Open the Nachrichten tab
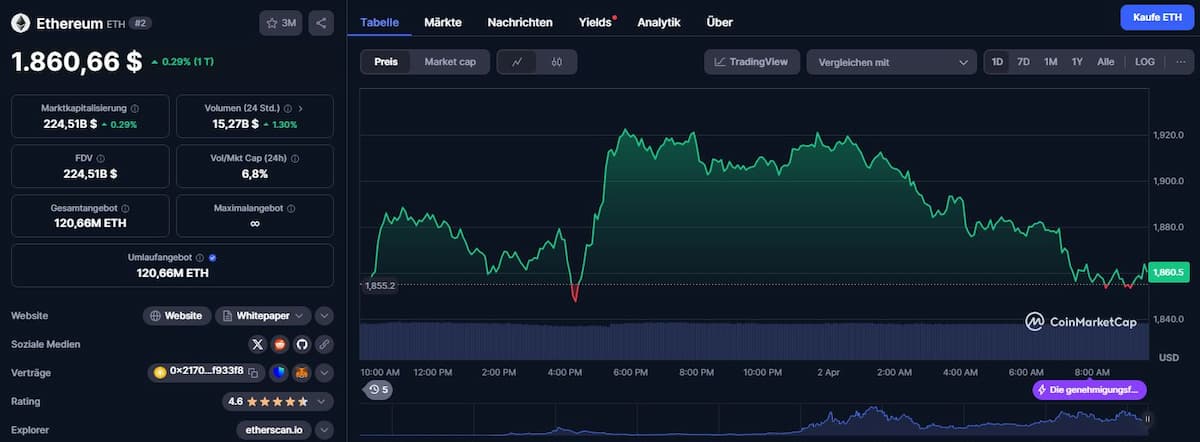Viewport: 1200px width, 442px height. click(520, 22)
